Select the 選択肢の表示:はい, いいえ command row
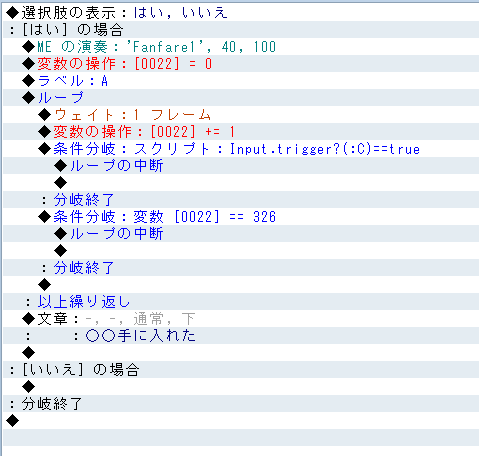 click(x=241, y=13)
